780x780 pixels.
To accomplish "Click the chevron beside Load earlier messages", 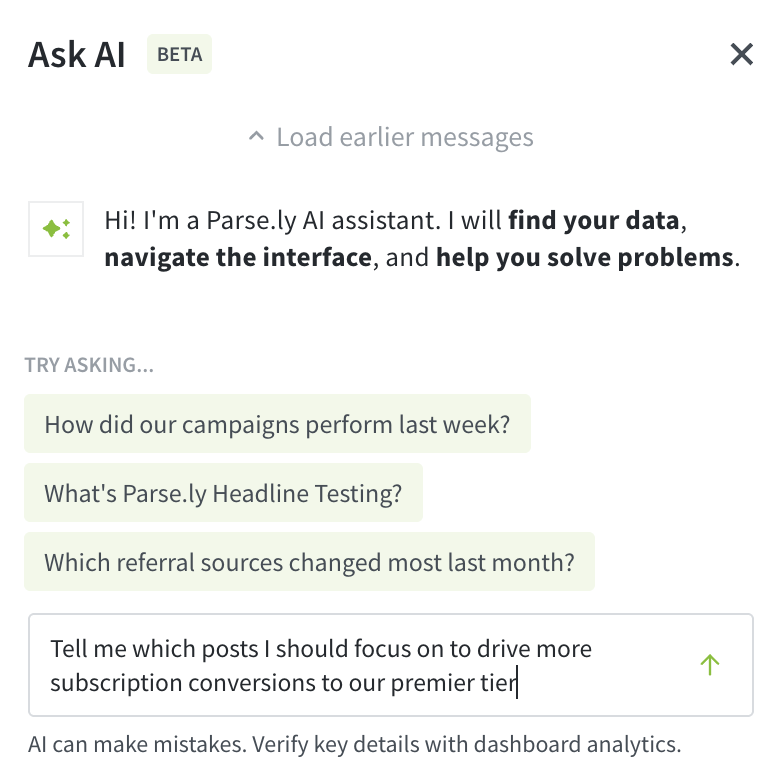I will point(256,136).
